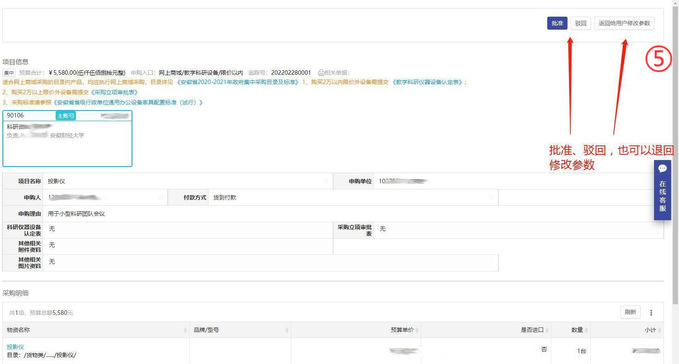Click the 驳回 reject button
The width and height of the screenshot is (679, 364).
pos(581,23)
